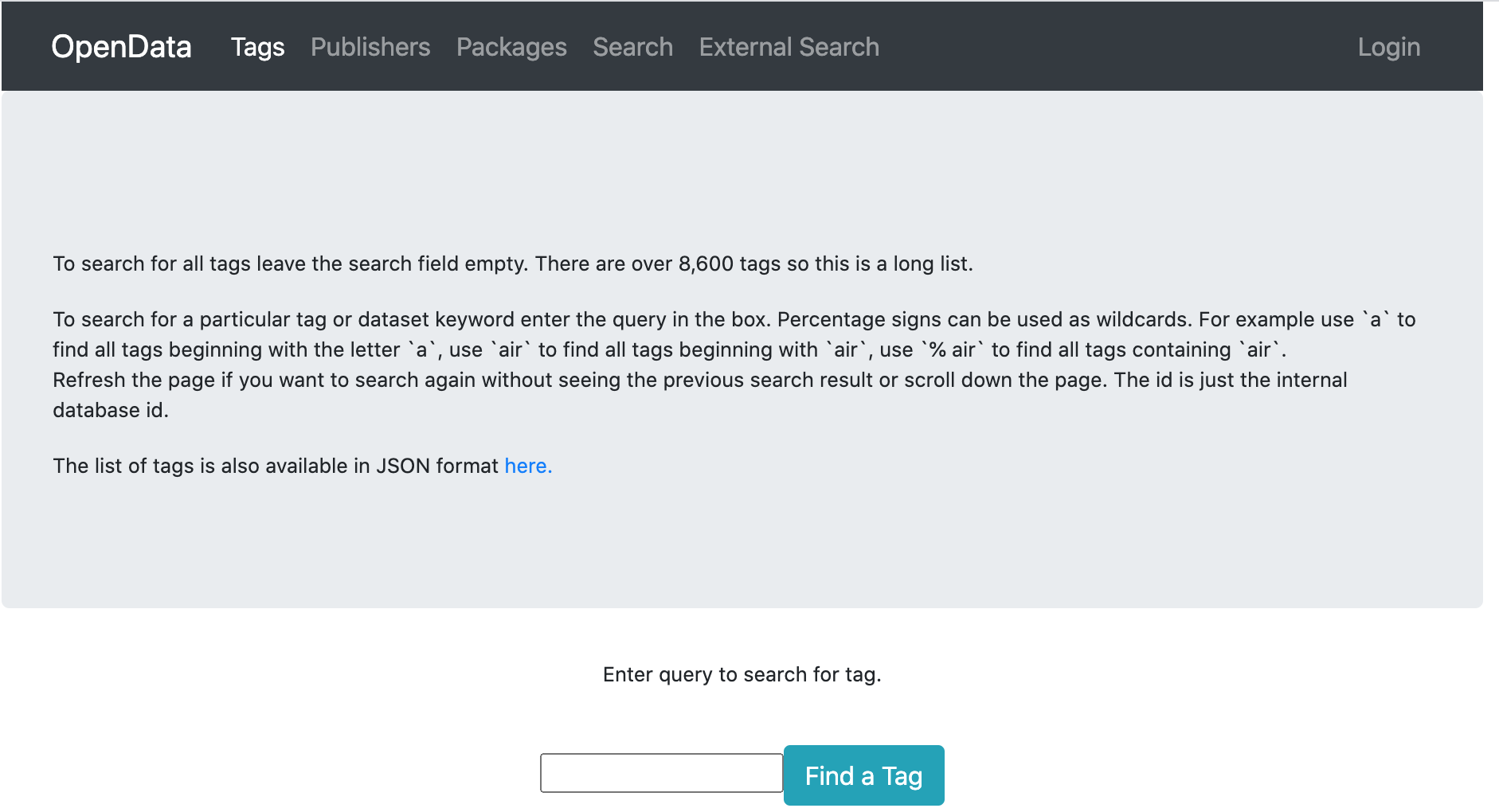This screenshot has width=1499, height=812.
Task: Click the wildcard instructions paragraph
Action: pos(733,334)
